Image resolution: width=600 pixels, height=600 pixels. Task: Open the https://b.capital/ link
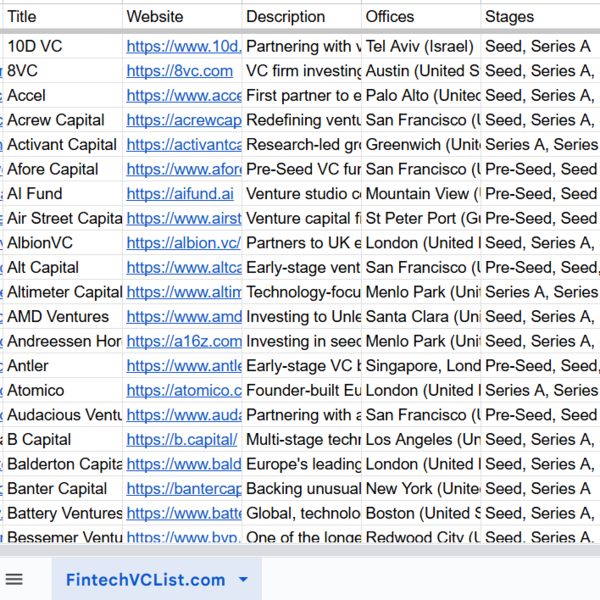pos(182,440)
